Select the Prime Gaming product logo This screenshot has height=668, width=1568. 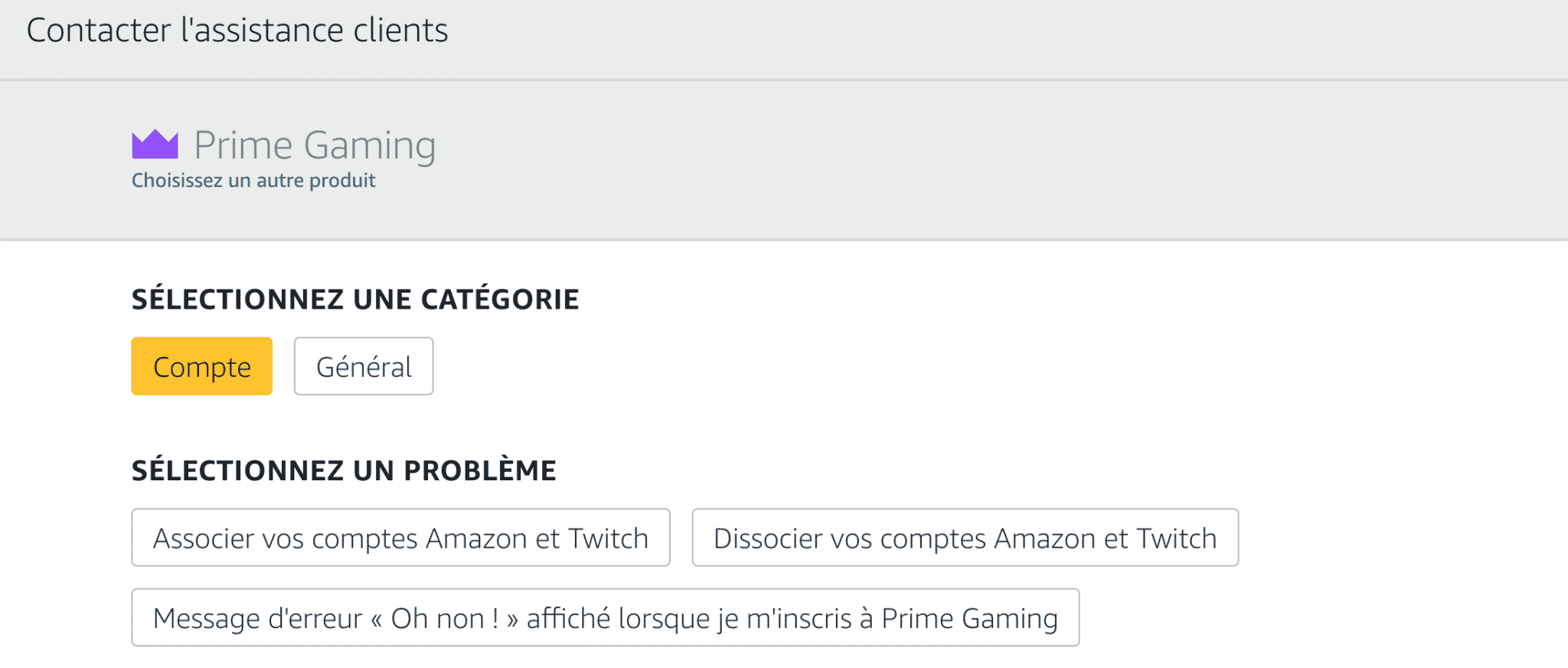pyautogui.click(x=283, y=146)
